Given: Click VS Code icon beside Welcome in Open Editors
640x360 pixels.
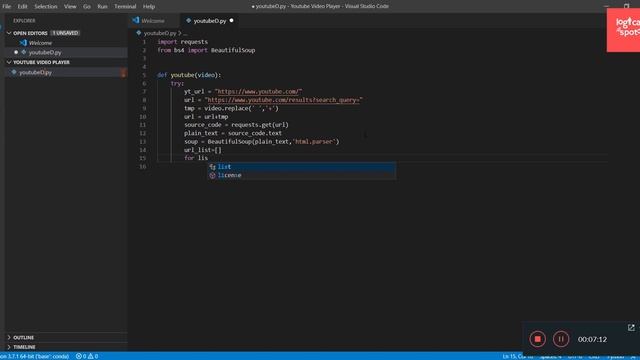Looking at the screenshot, I should [x=23, y=43].
